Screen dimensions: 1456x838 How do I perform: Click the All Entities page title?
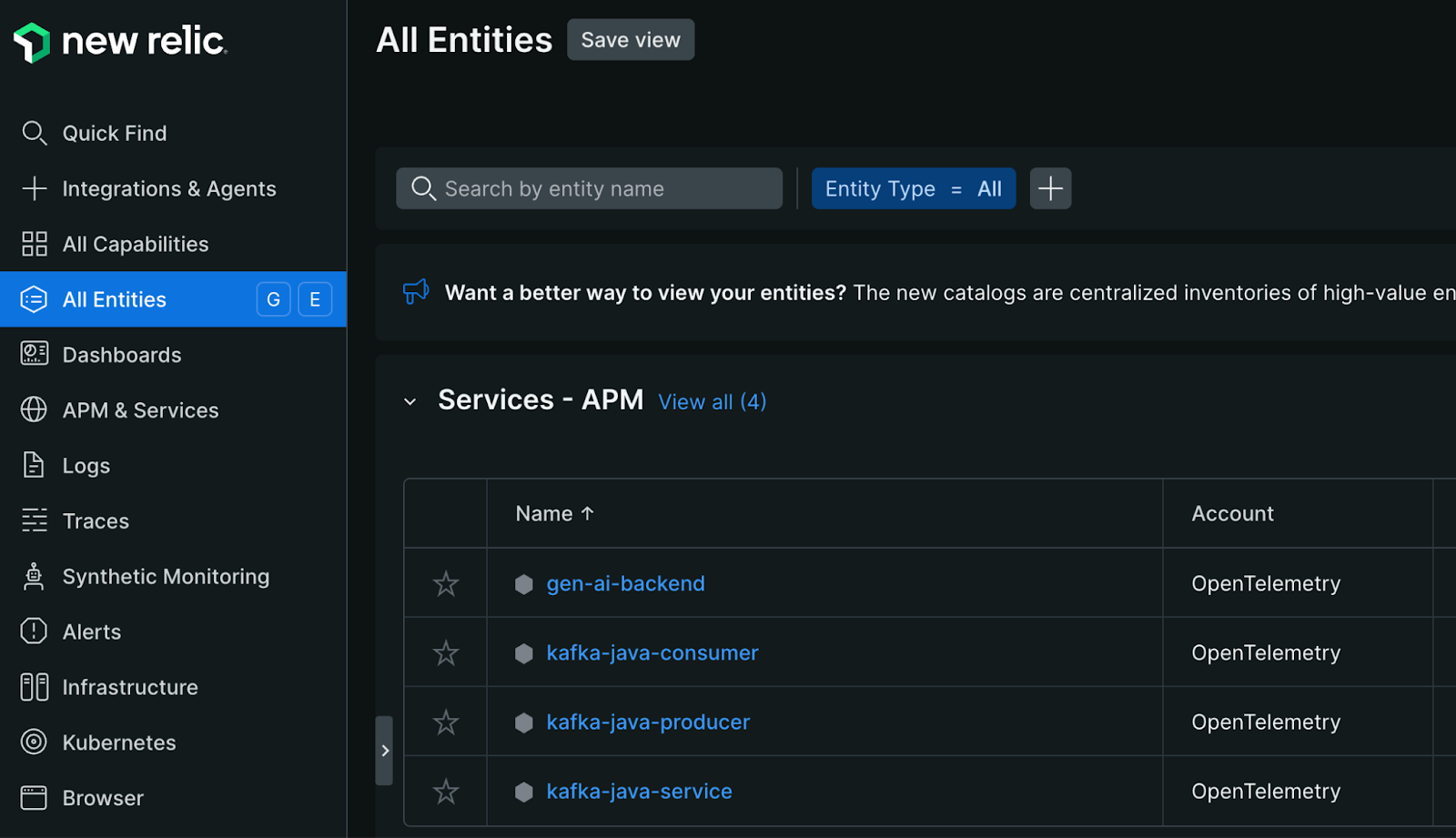[464, 40]
